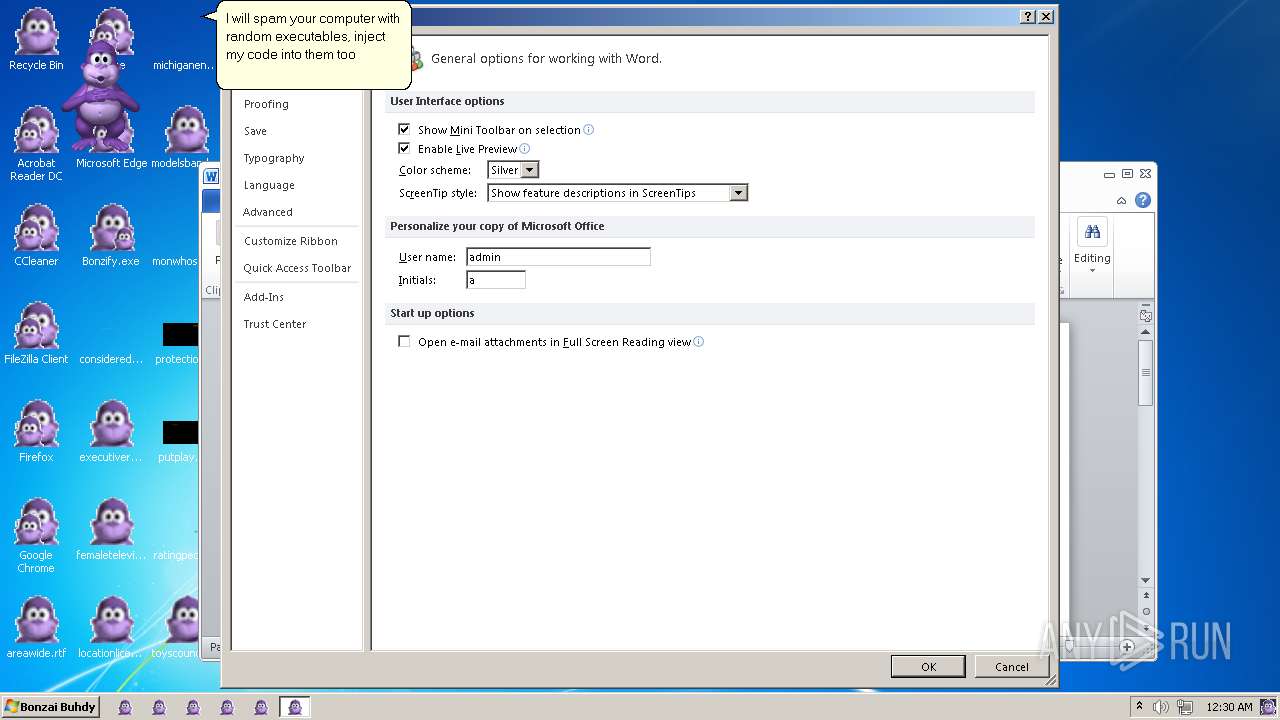Click the info icon beside Mini Toolbar option

[588, 129]
